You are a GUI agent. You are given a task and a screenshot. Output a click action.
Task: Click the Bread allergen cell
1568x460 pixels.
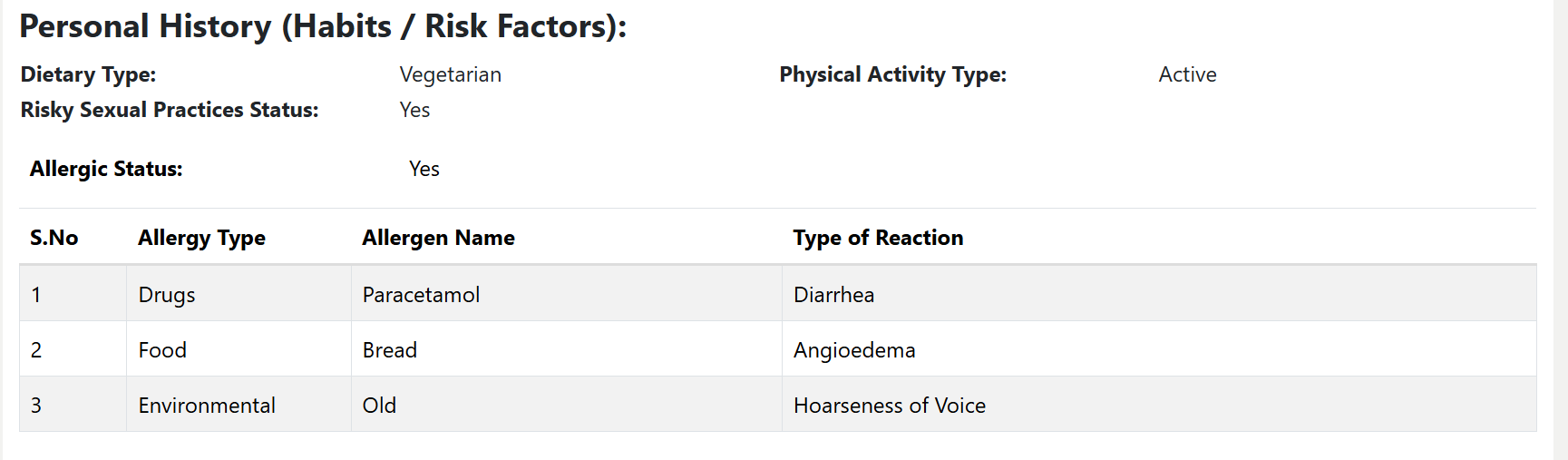[x=390, y=350]
